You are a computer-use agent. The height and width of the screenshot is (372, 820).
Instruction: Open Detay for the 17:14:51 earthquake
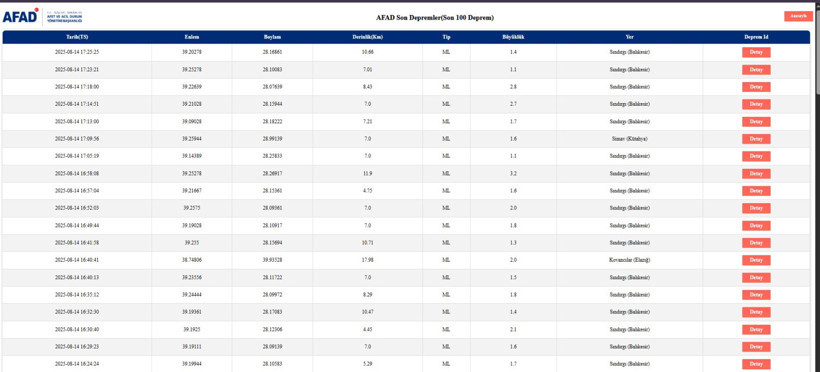click(x=756, y=104)
